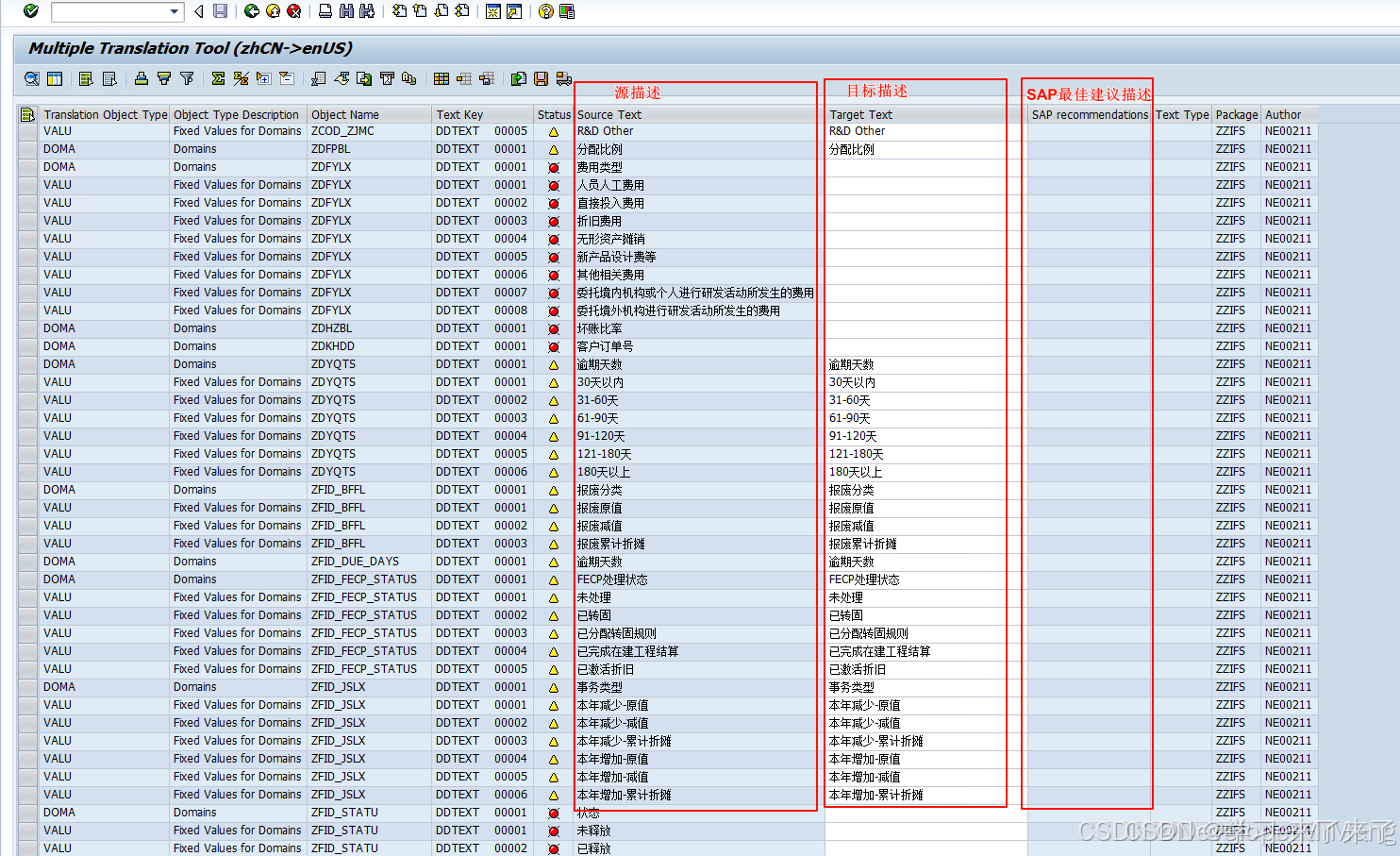
Task: Click the source text cell '客户订单号'
Action: pyautogui.click(x=697, y=346)
